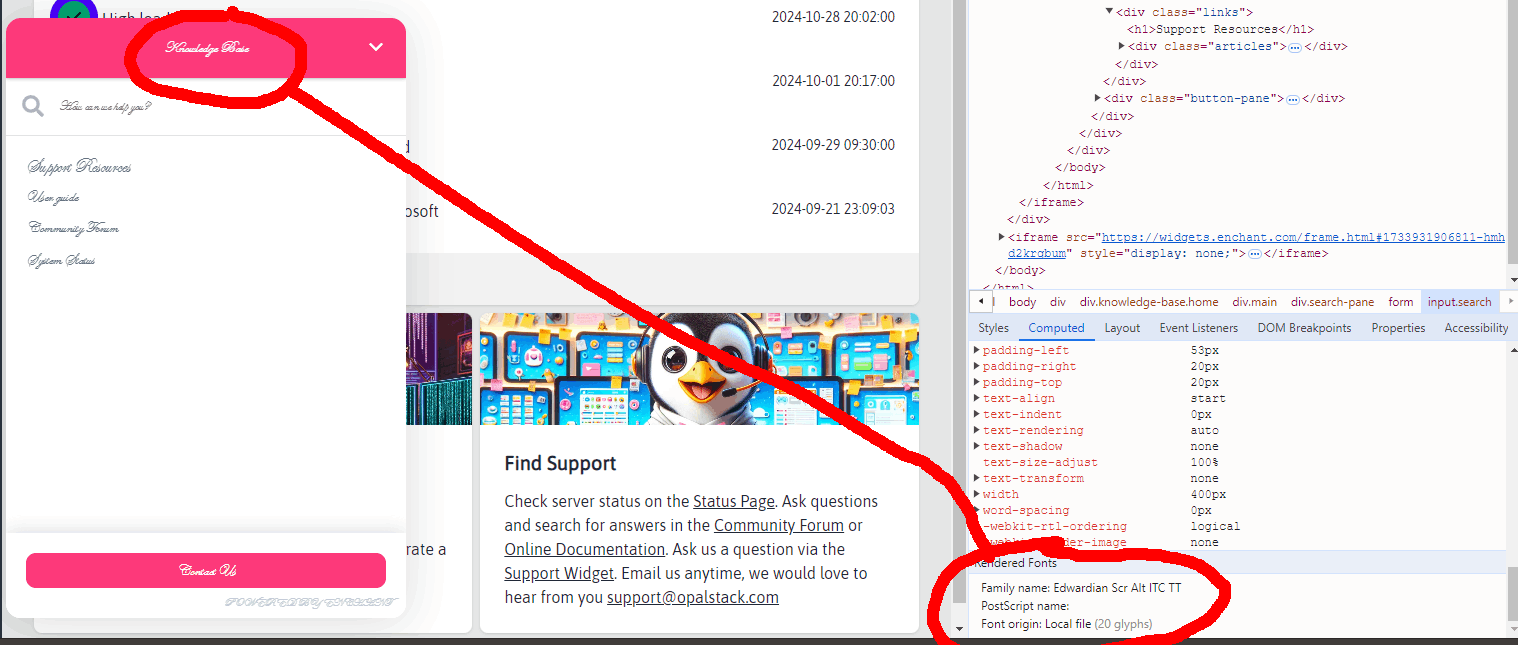Expand the text-indent computed property
This screenshot has width=1518, height=645.
coord(977,414)
